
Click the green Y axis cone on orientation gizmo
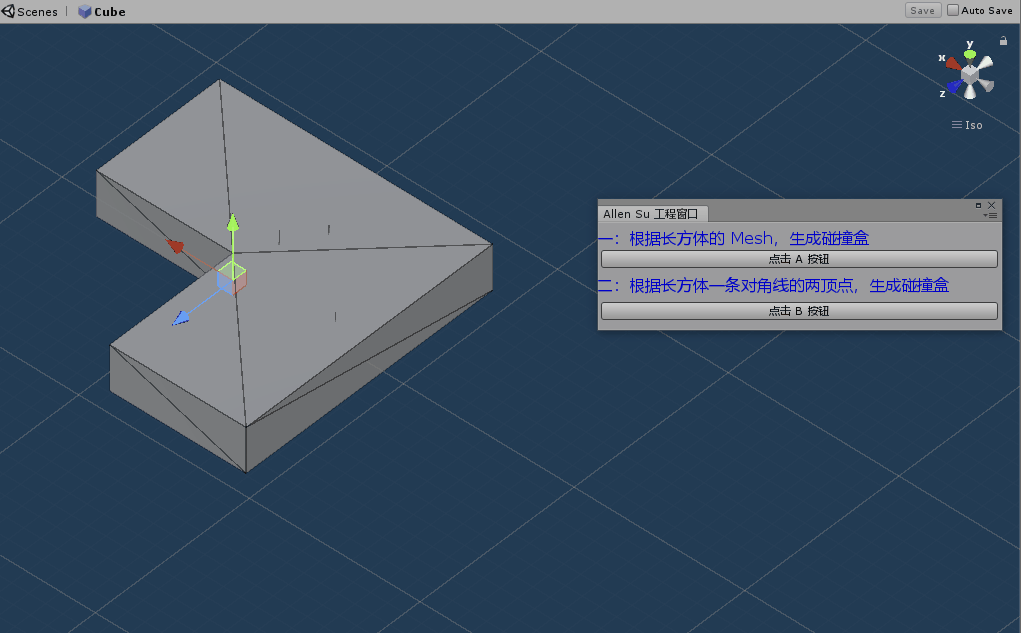[970, 54]
